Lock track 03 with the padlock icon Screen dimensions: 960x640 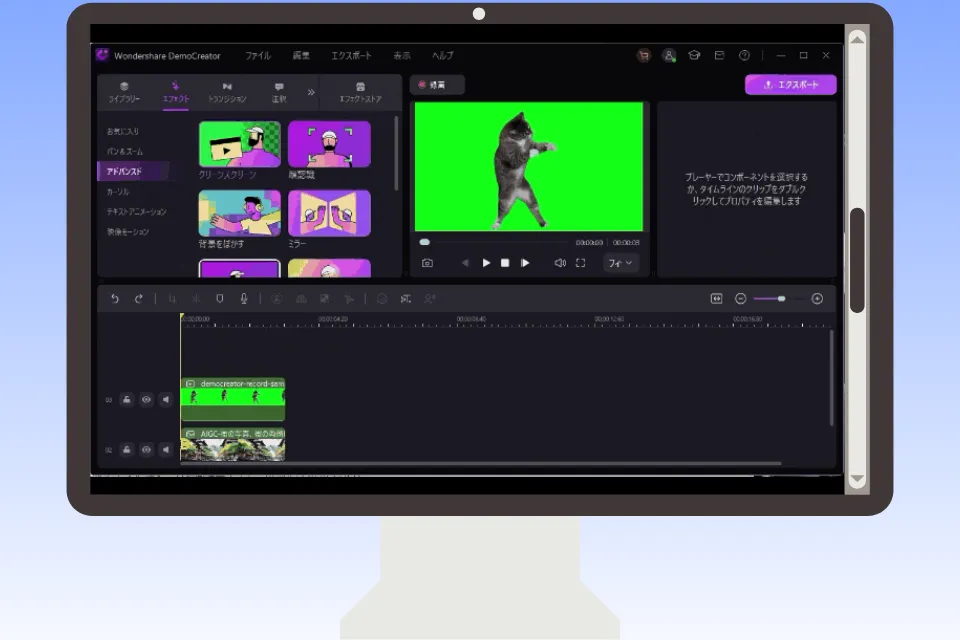(127, 399)
